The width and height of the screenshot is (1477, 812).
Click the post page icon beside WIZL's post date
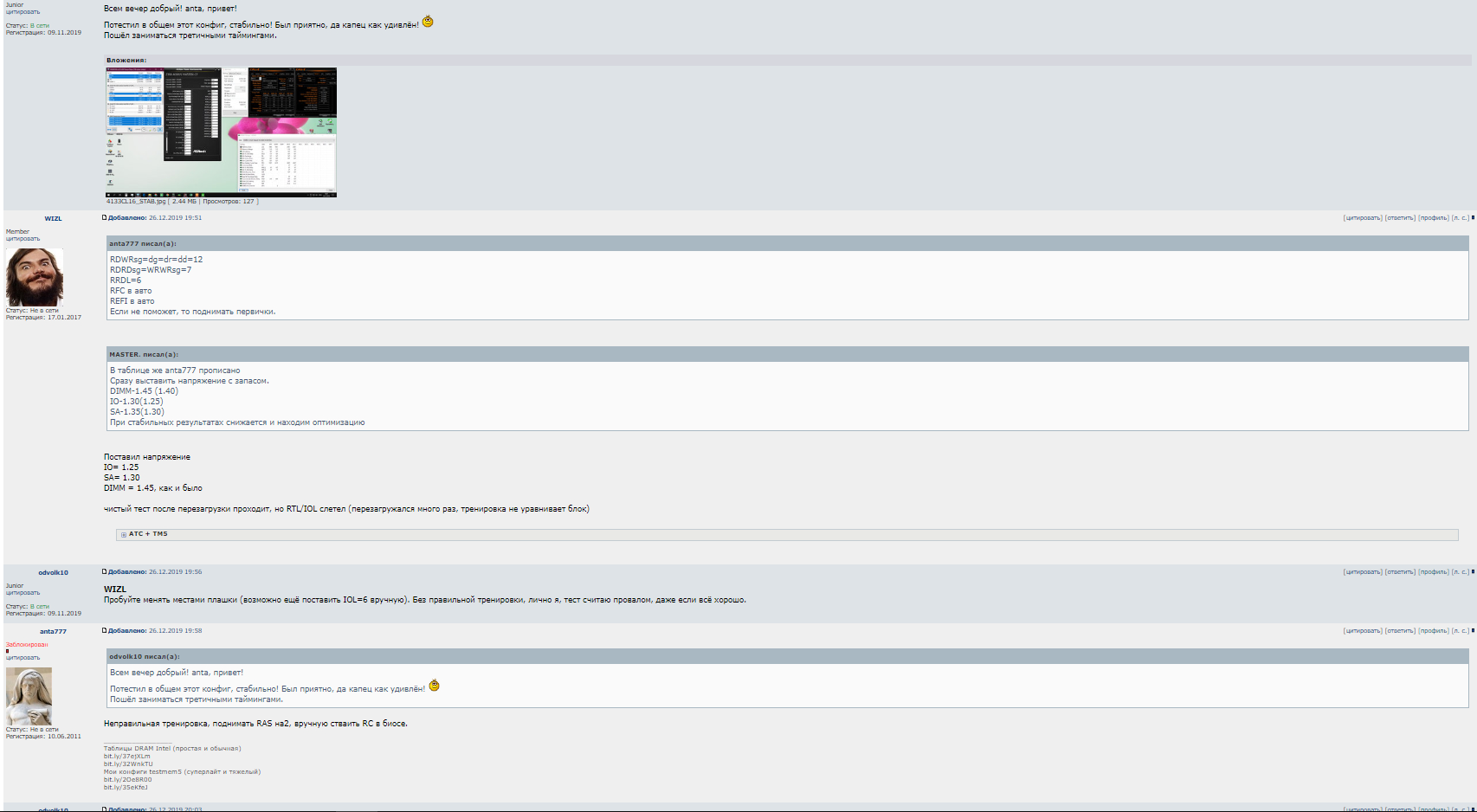pos(105,218)
